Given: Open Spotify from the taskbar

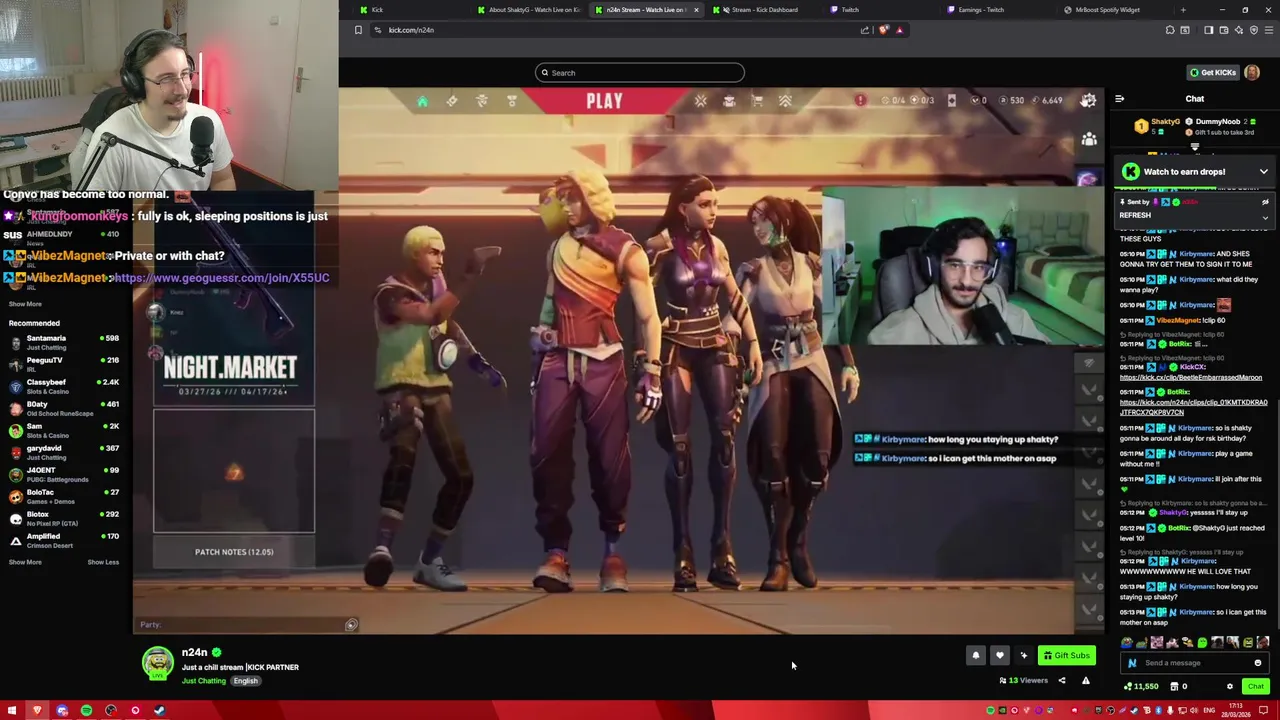Looking at the screenshot, I should click(x=86, y=711).
